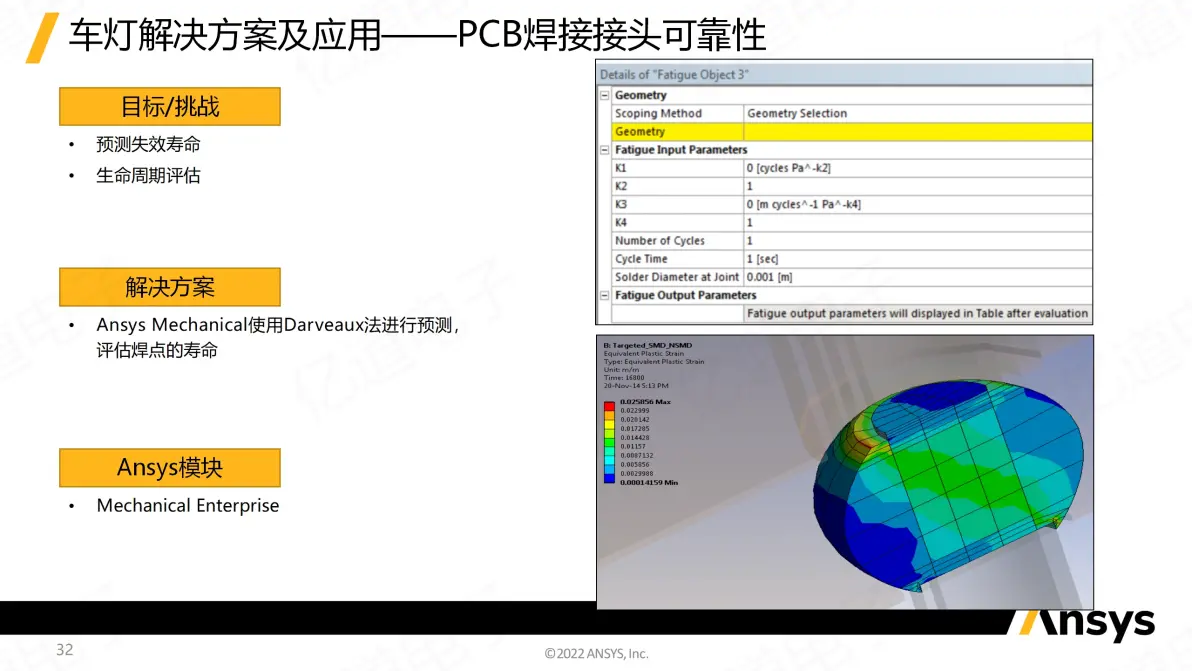This screenshot has height=671, width=1192.
Task: Click the Number of Cycles label cell
Action: click(677, 241)
